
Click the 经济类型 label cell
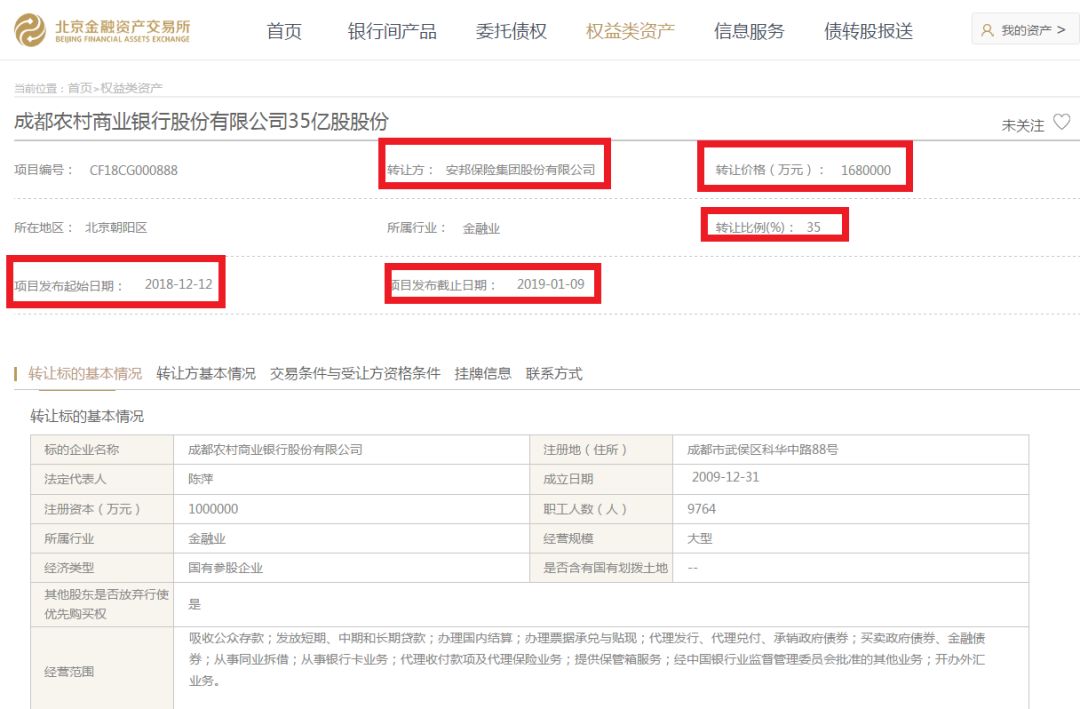[102, 568]
